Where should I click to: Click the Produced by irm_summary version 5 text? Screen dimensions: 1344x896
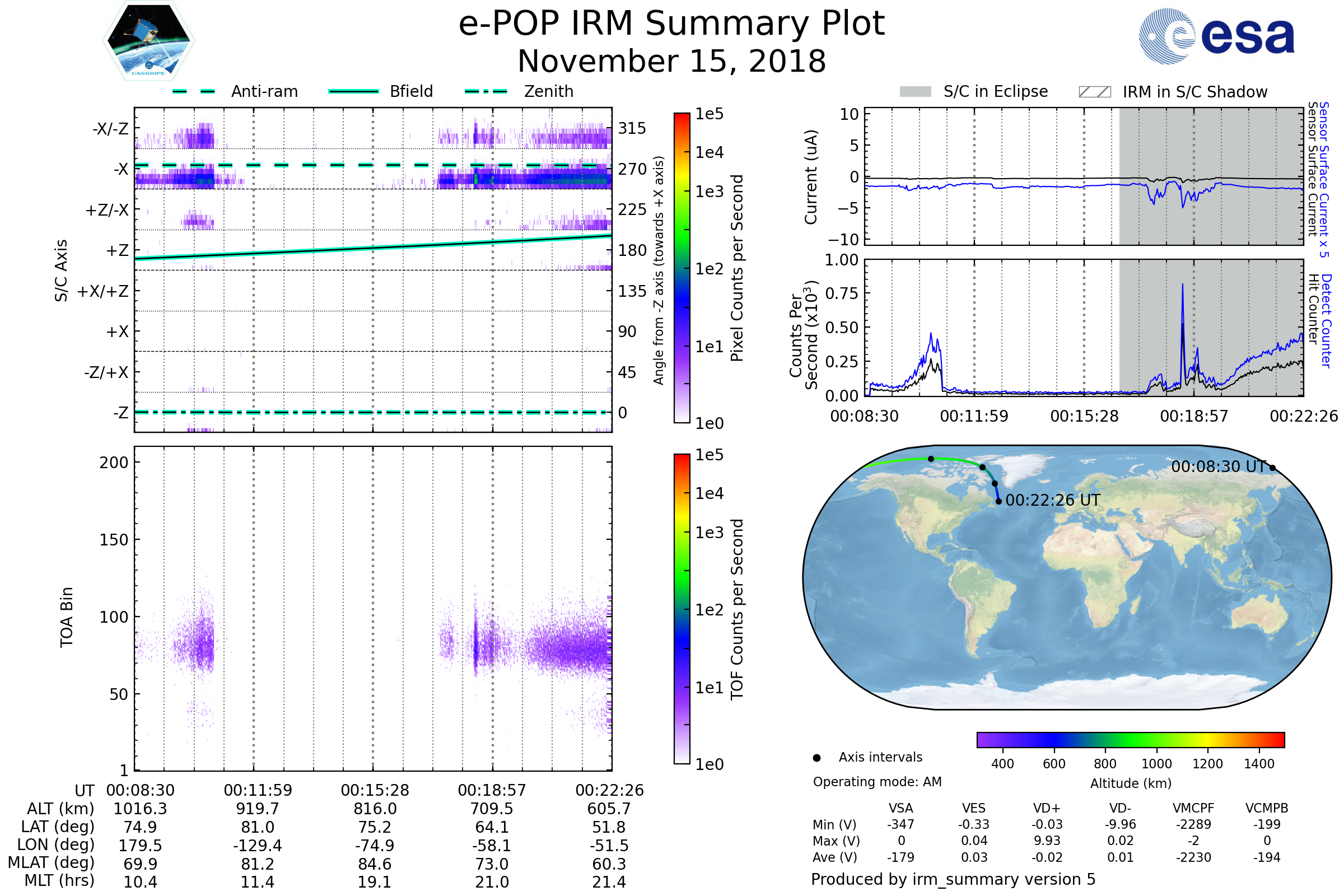[953, 879]
